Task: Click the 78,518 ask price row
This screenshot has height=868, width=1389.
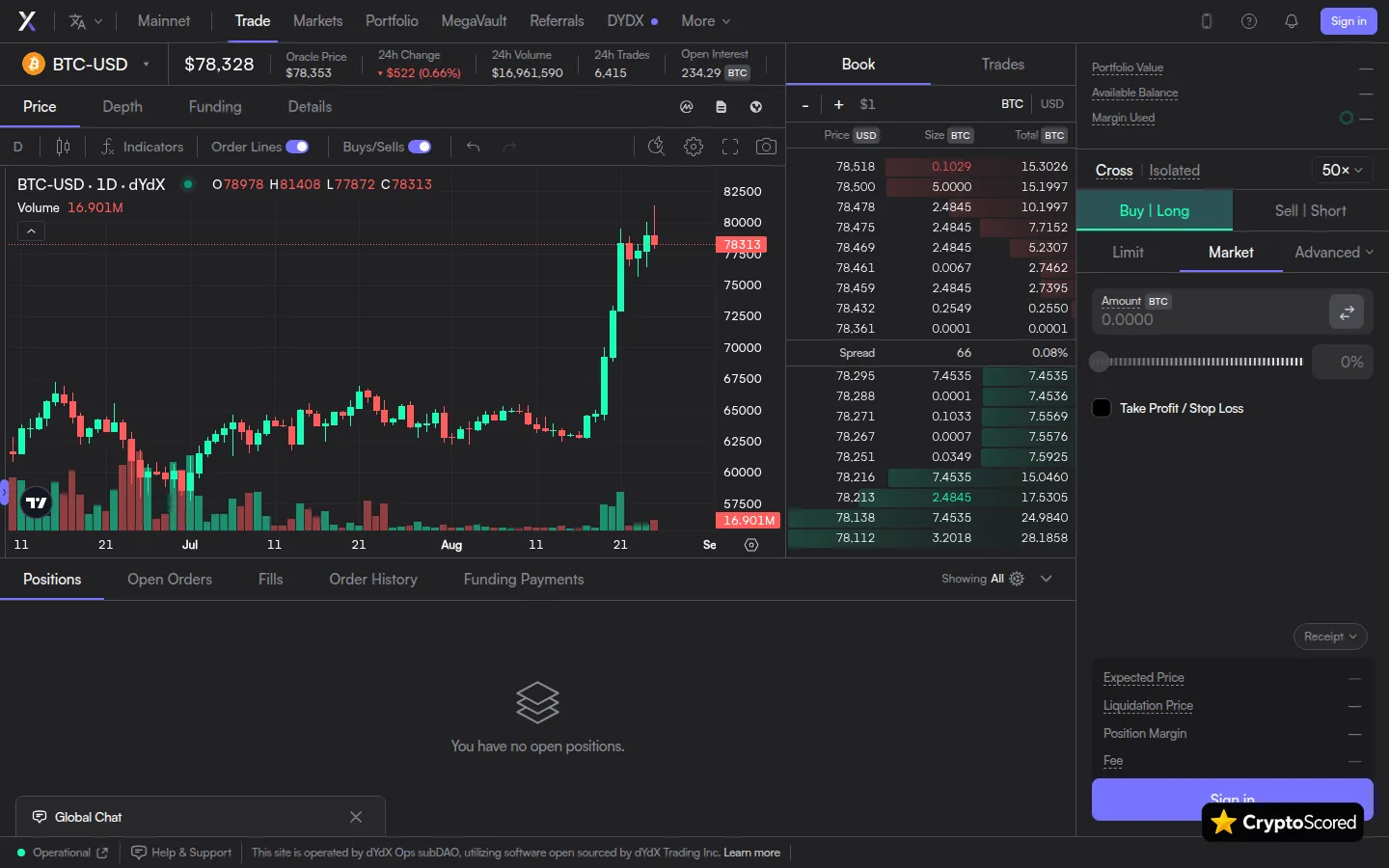Action: [x=931, y=167]
